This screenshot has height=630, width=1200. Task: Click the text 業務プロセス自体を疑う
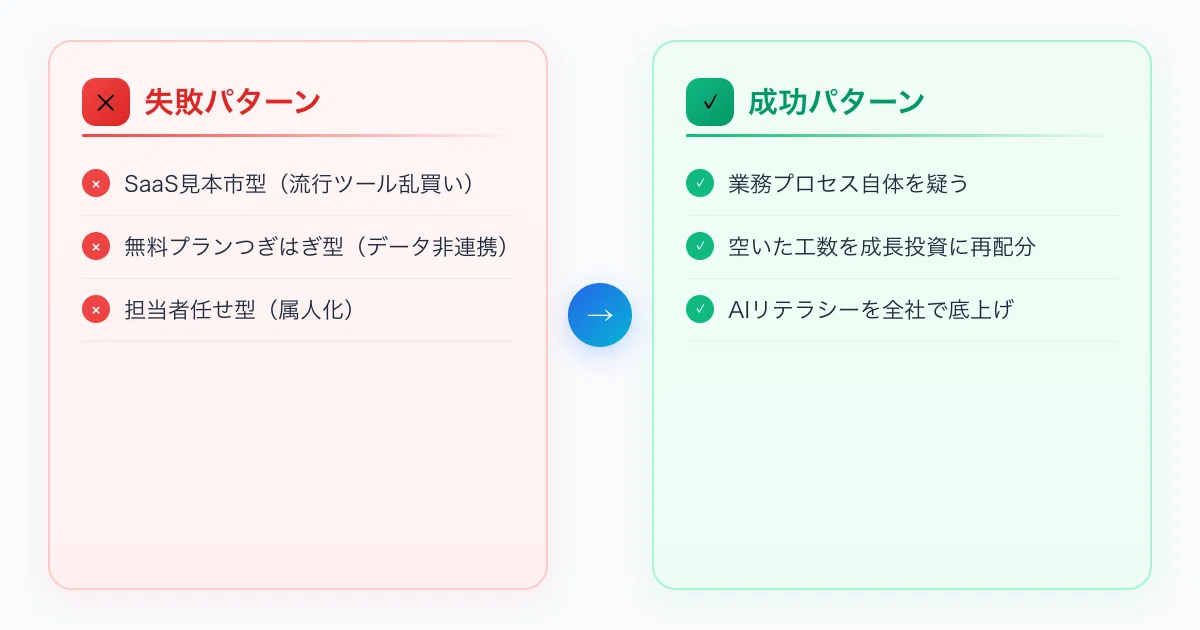849,184
